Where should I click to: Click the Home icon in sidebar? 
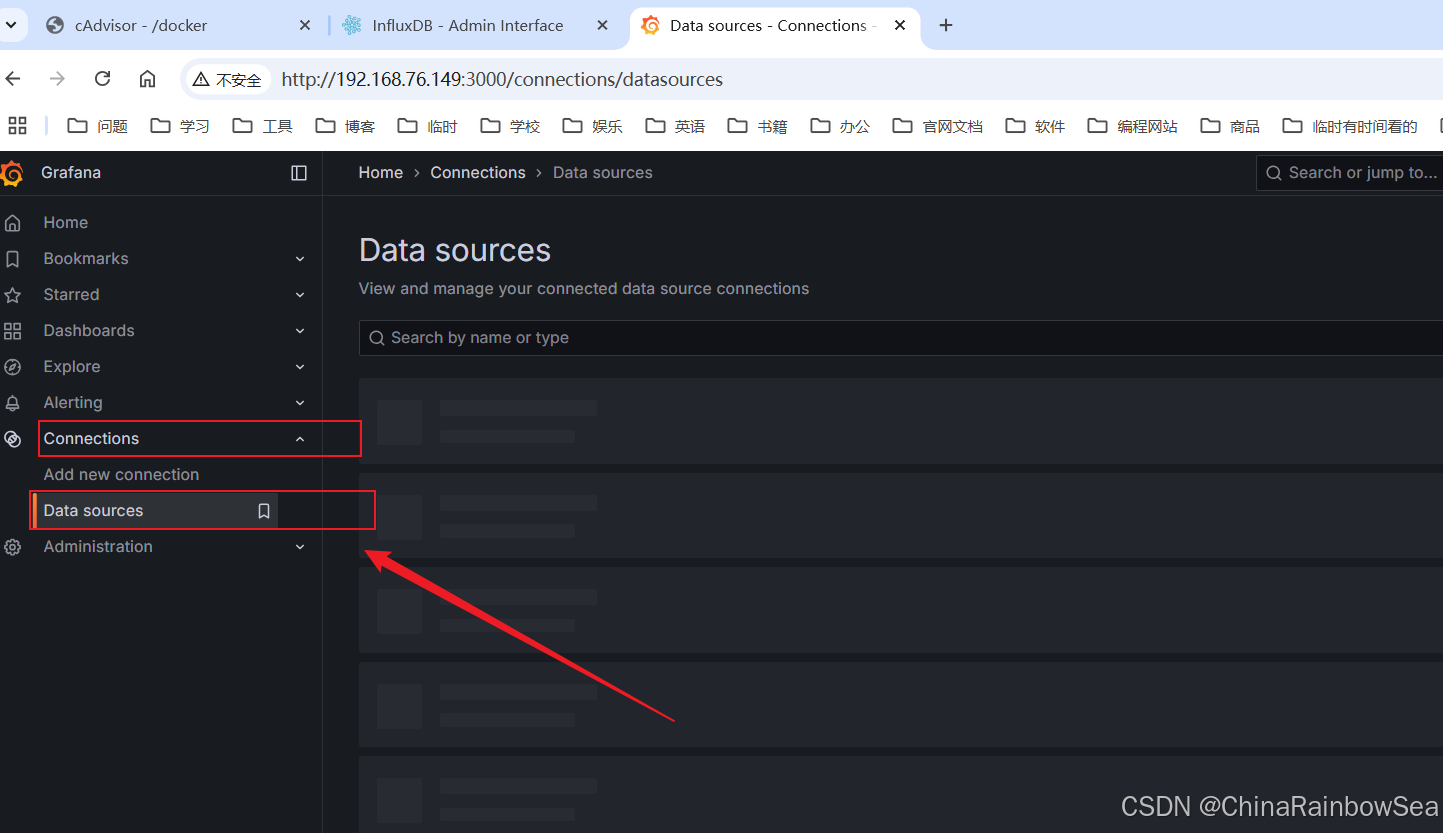[12, 223]
